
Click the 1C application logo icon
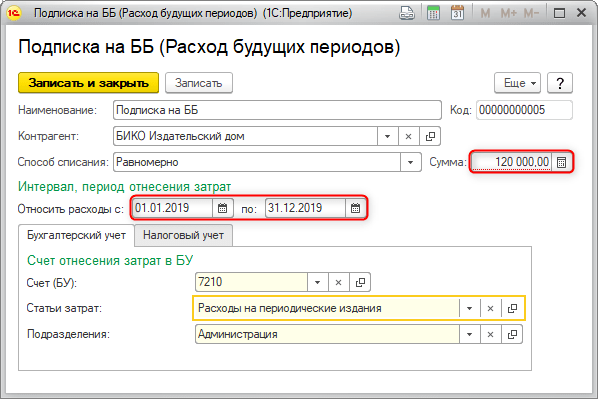tap(13, 13)
